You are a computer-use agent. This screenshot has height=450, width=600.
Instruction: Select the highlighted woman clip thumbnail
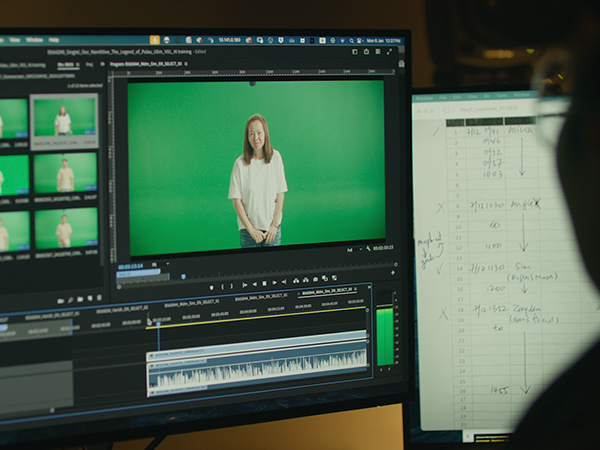64,117
